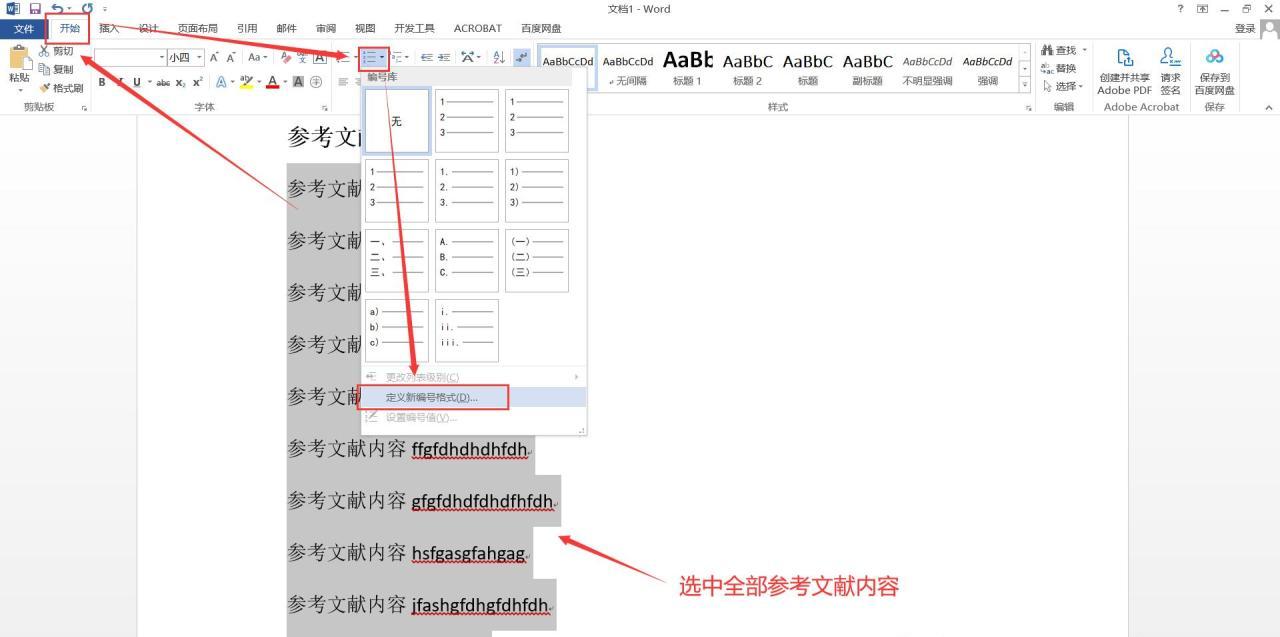This screenshot has width=1280, height=637.
Task: Select None (无) in numbering library
Action: 397,121
